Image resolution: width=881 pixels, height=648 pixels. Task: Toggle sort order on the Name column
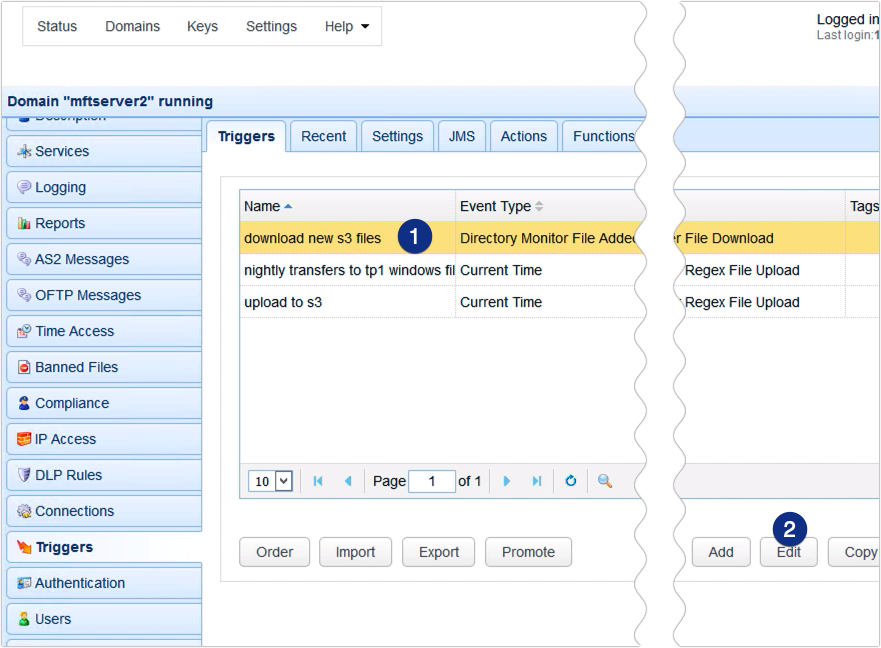(264, 205)
